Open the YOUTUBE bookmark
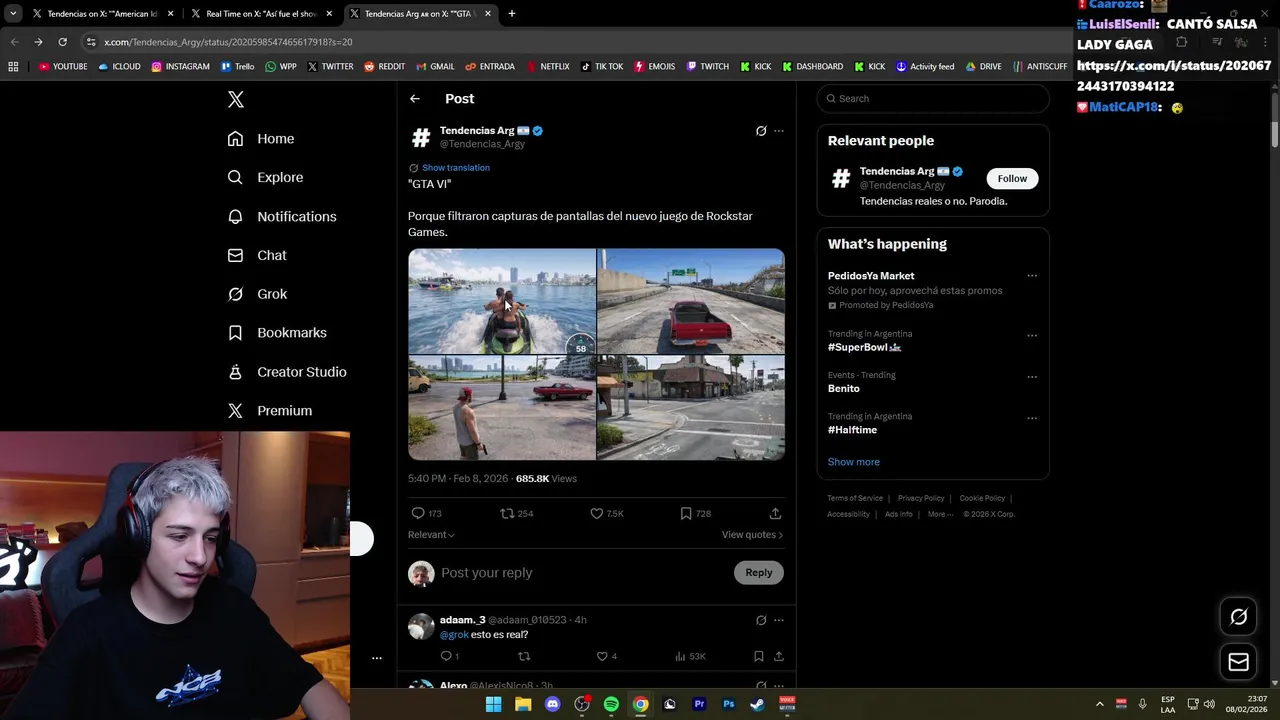The width and height of the screenshot is (1280, 720). click(x=63, y=67)
